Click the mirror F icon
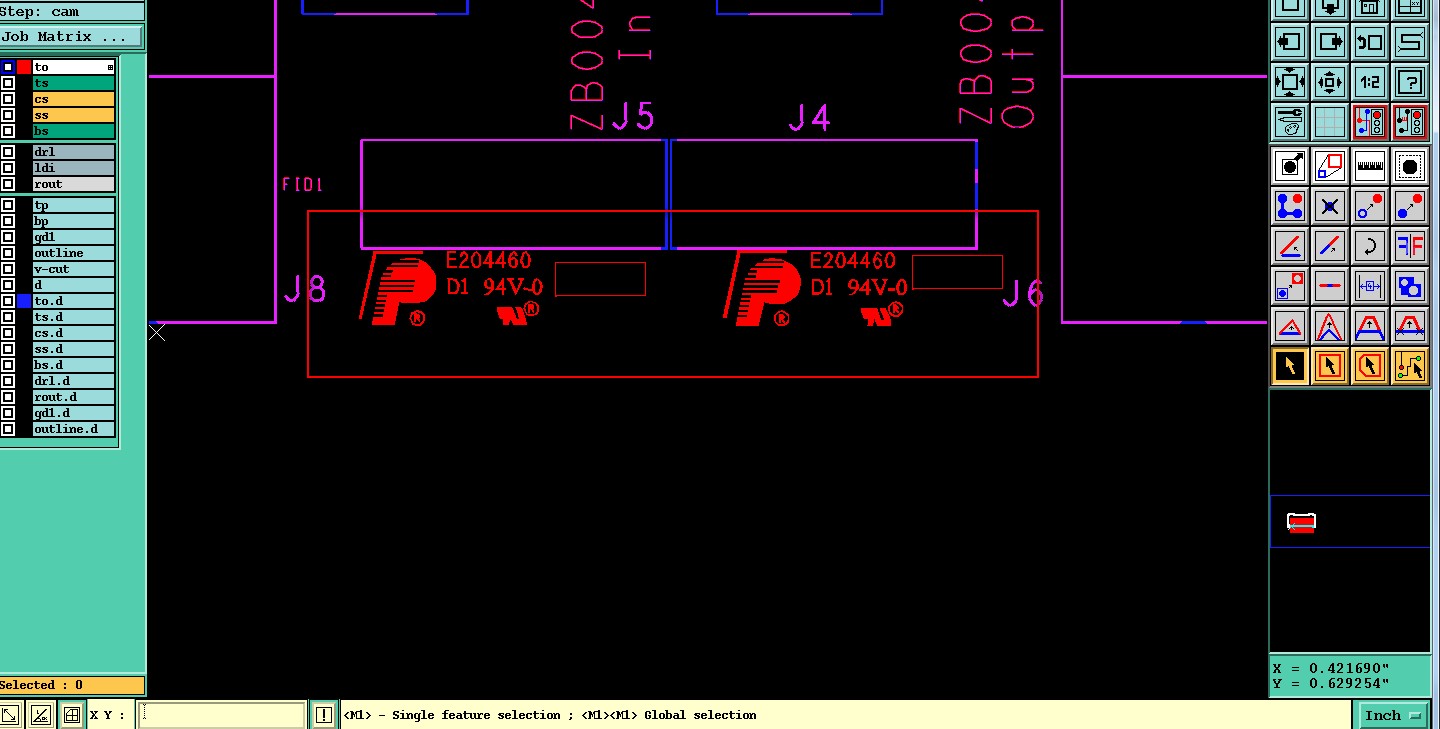The height and width of the screenshot is (729, 1440). coord(1410,246)
